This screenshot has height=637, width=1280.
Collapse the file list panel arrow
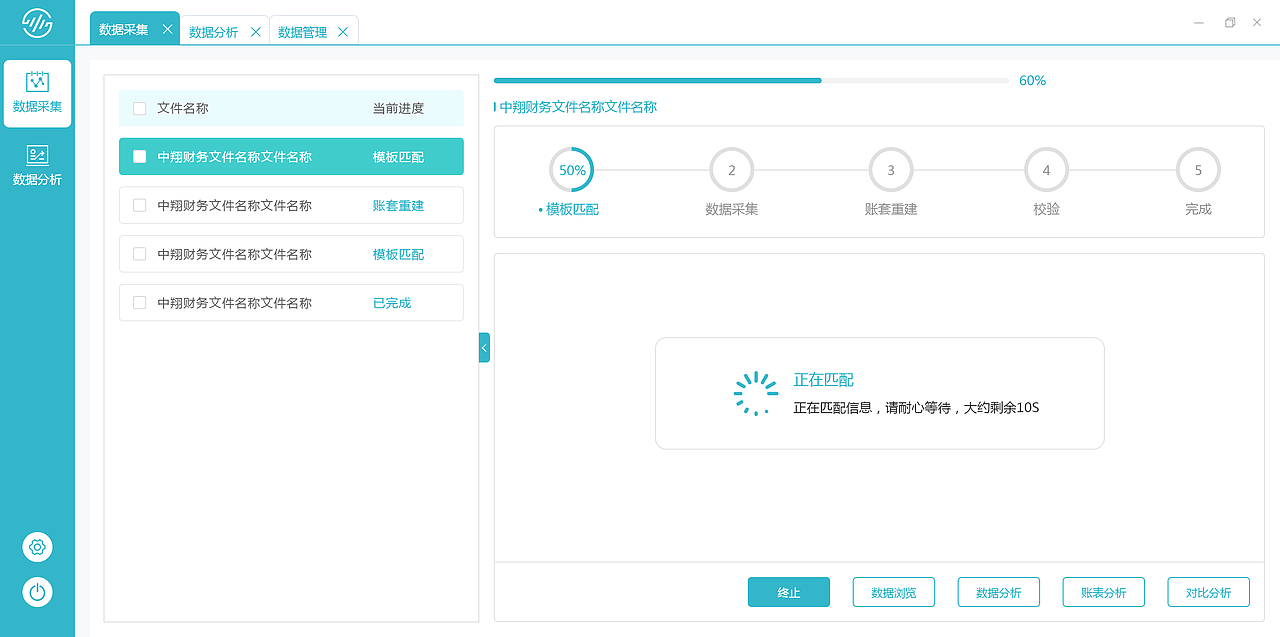click(484, 347)
